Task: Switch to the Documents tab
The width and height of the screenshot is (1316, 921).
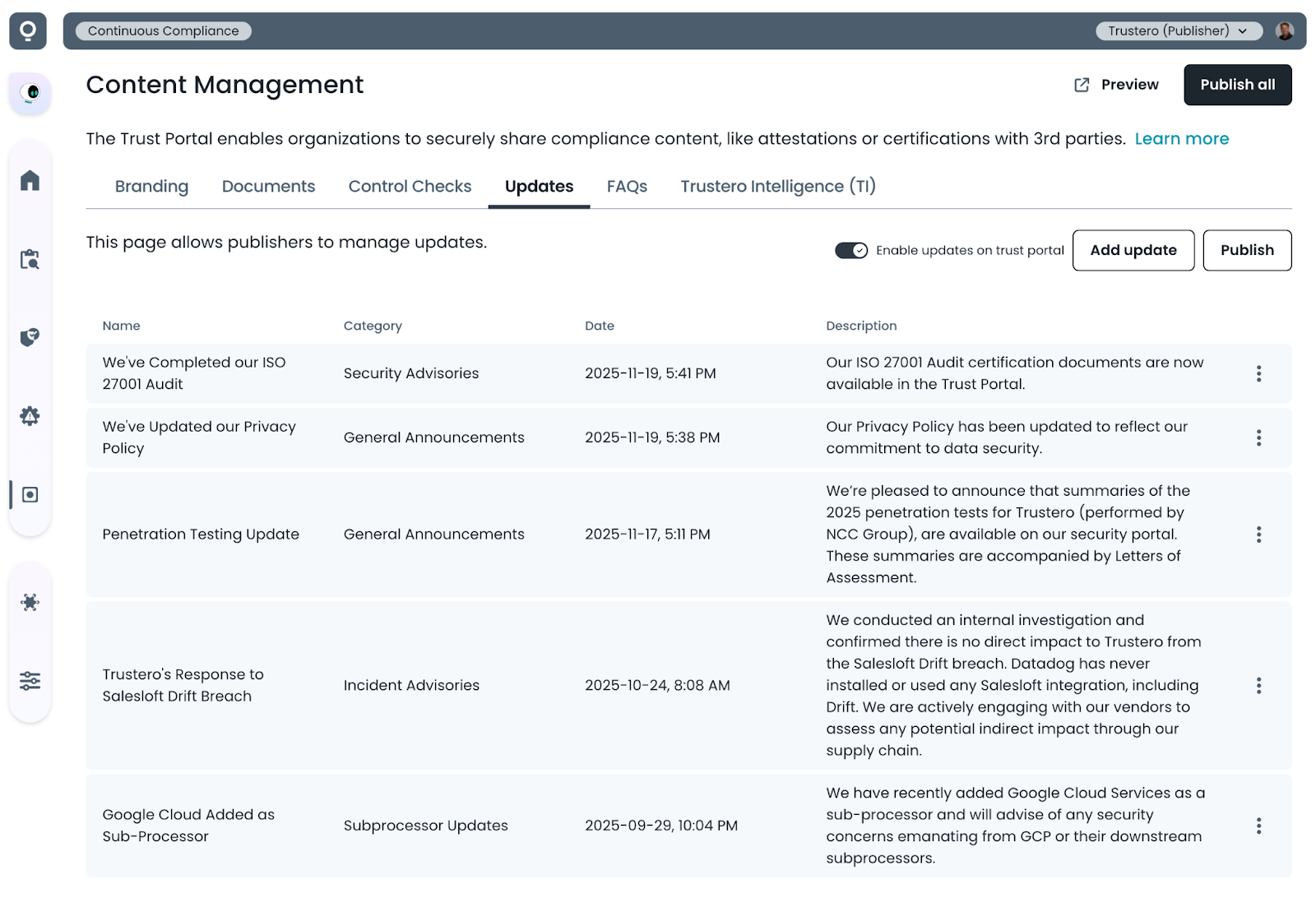Action: tap(268, 187)
